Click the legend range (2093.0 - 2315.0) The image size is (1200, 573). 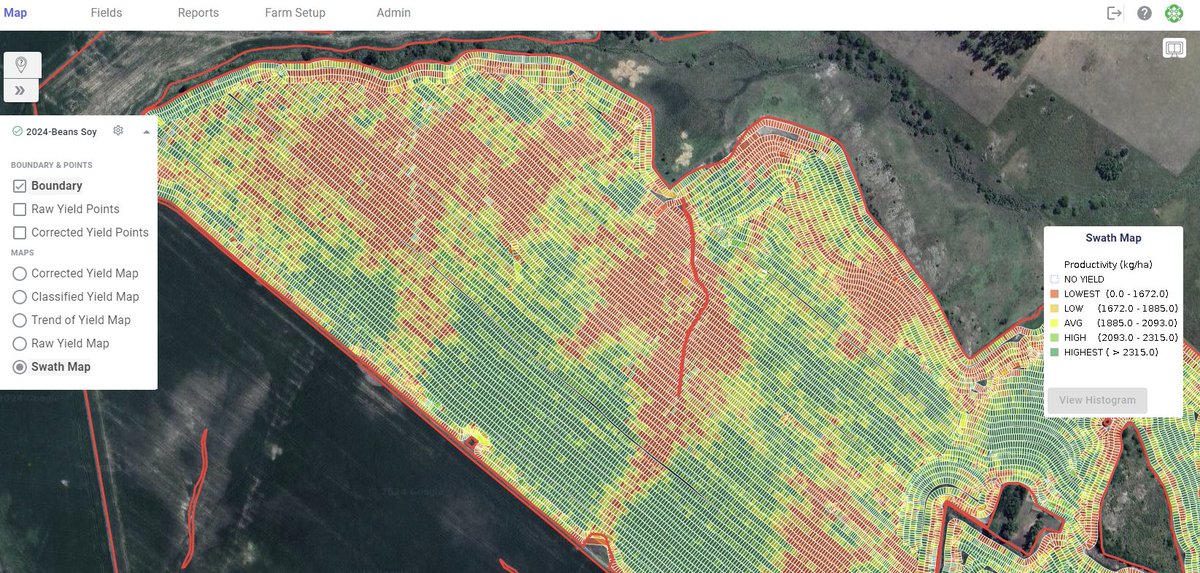click(1137, 338)
